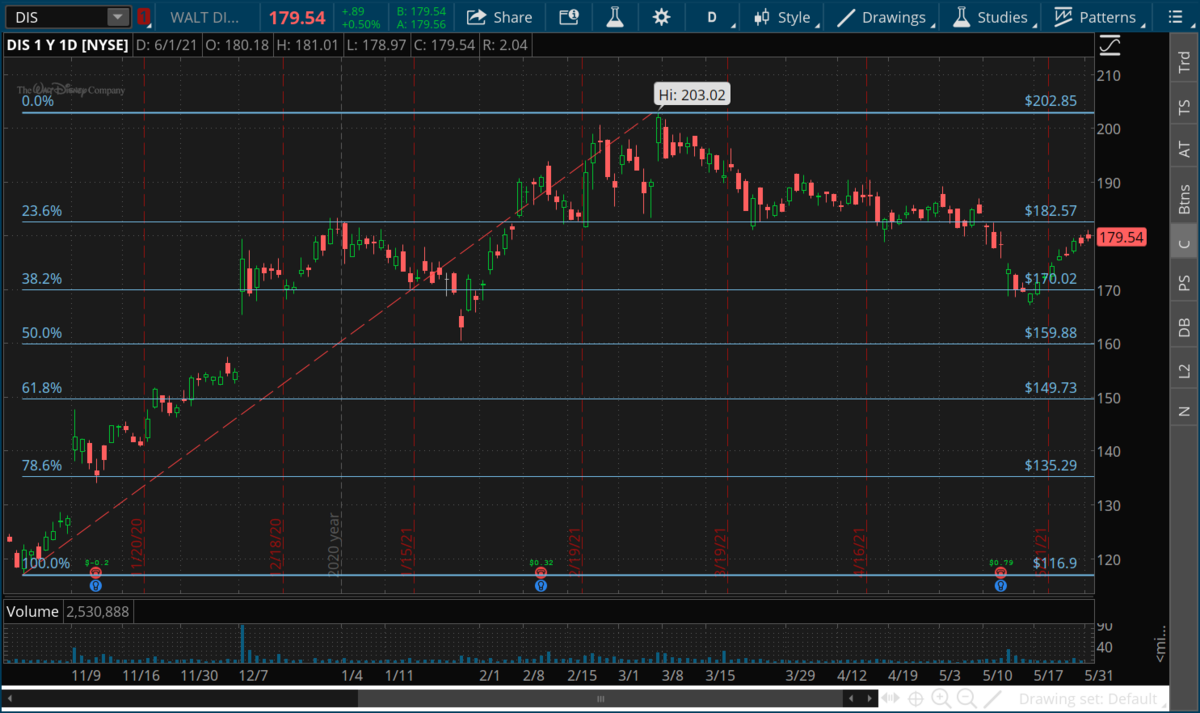Image resolution: width=1200 pixels, height=713 pixels.
Task: Open the Btns sidebar tab
Action: point(1184,199)
